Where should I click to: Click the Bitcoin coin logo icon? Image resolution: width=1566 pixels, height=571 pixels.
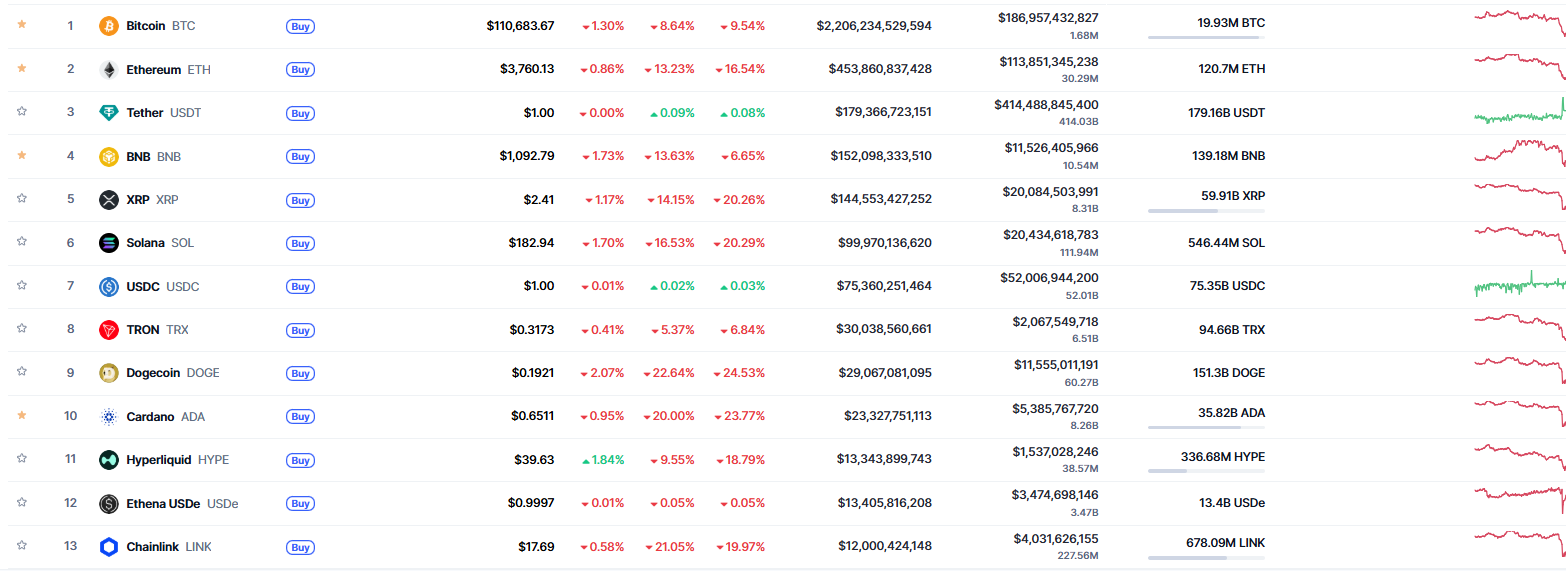(109, 26)
